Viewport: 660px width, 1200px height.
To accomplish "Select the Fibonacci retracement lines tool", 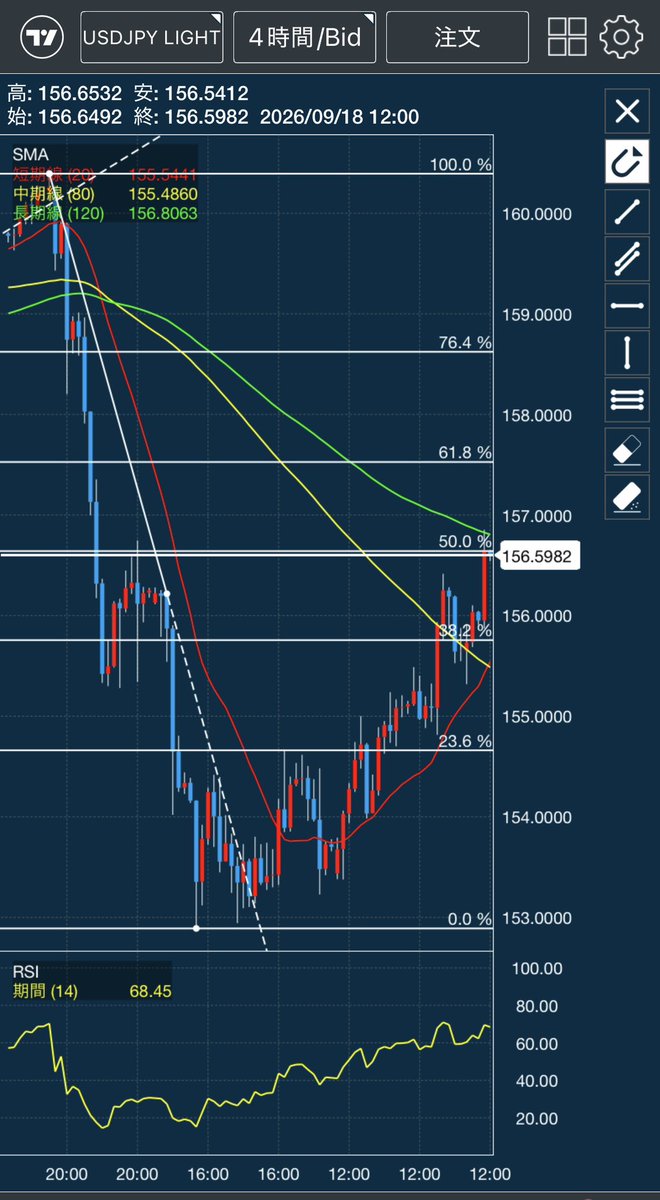I will (x=627, y=401).
